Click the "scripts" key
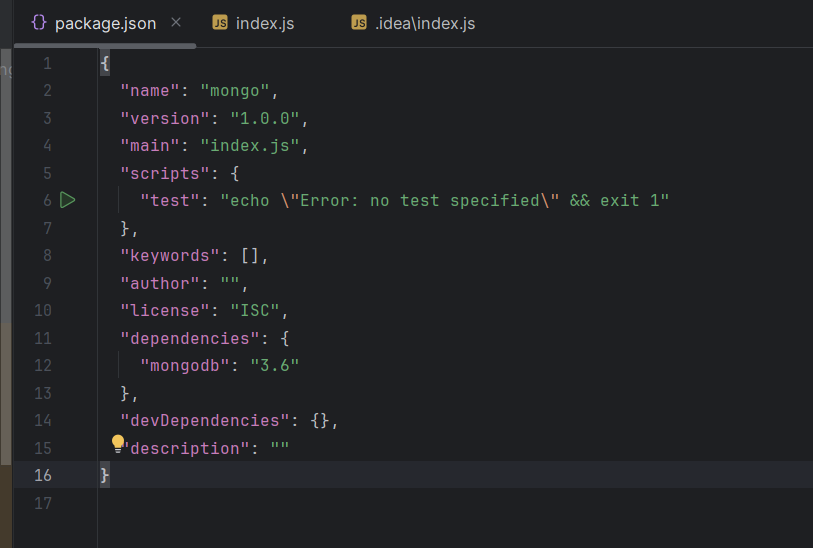This screenshot has width=813, height=548. tap(165, 173)
